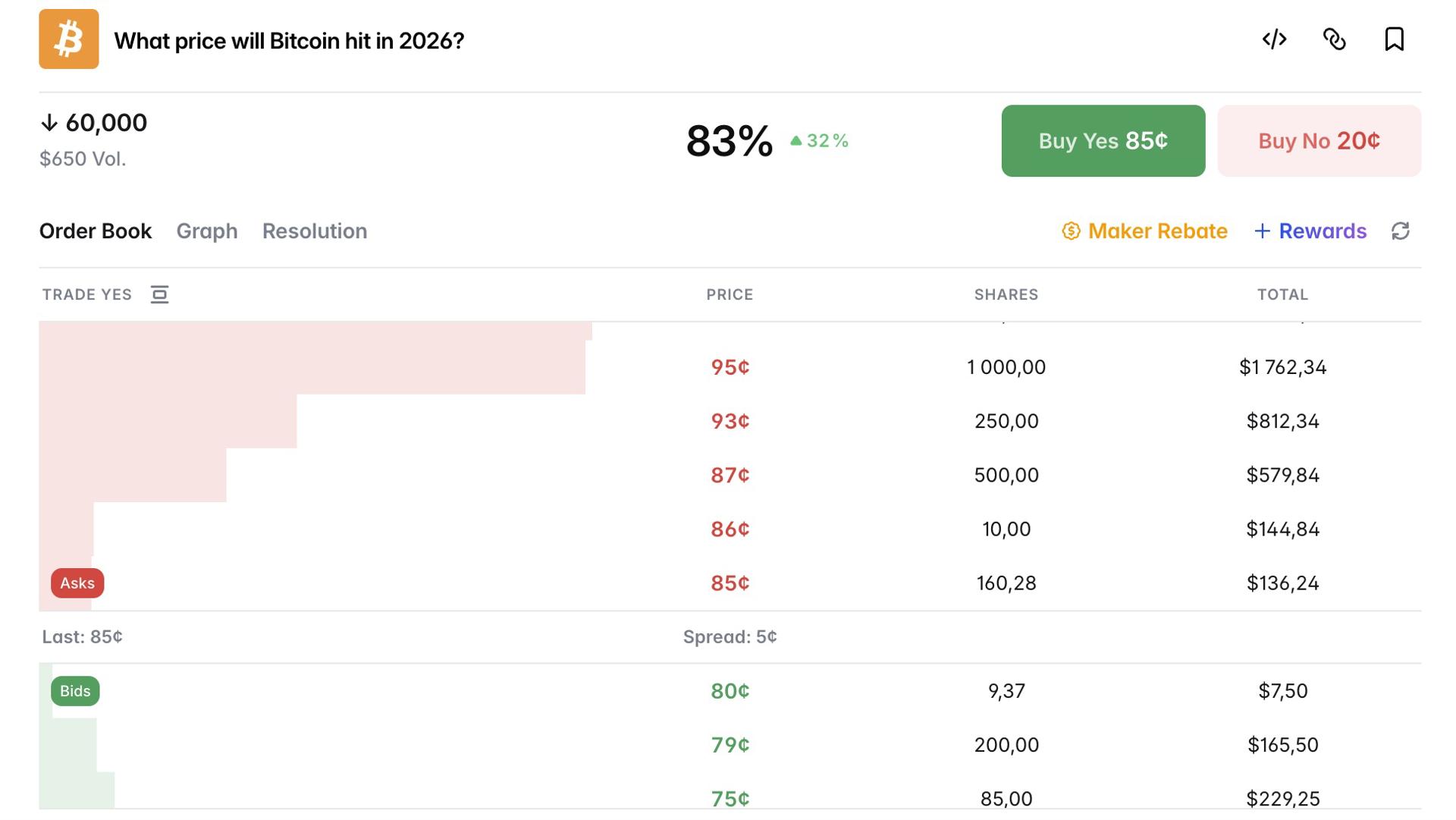1456x820 pixels.
Task: Click the Bitcoin logo icon
Action: click(69, 39)
